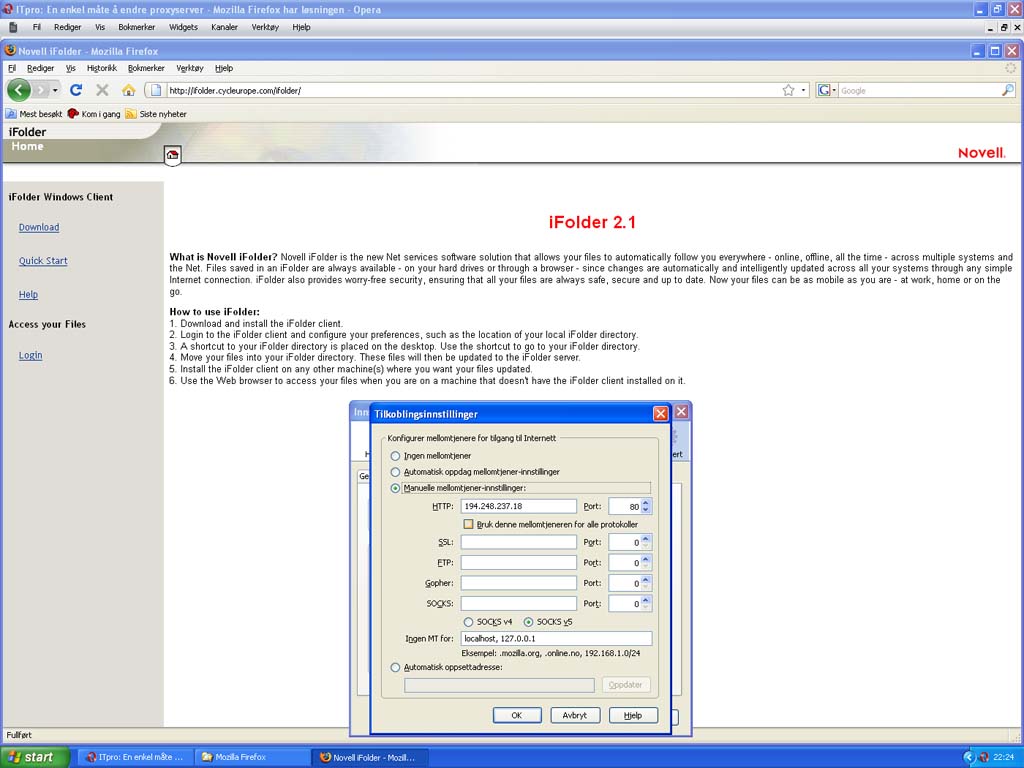This screenshot has height=768, width=1024.
Task: Reload the page with the refresh icon
Action: [x=76, y=90]
